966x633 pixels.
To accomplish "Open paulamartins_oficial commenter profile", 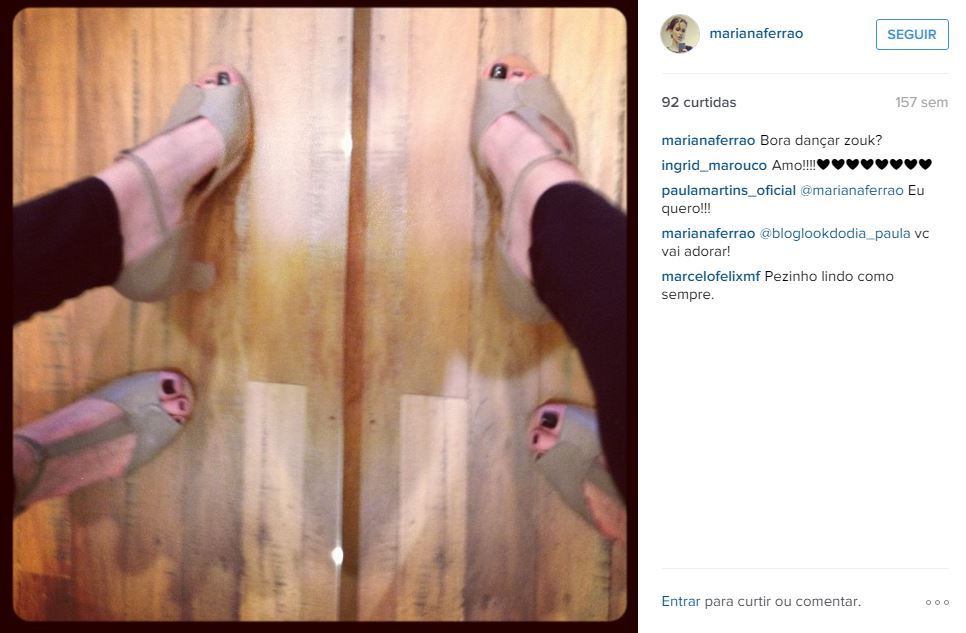I will 729,190.
